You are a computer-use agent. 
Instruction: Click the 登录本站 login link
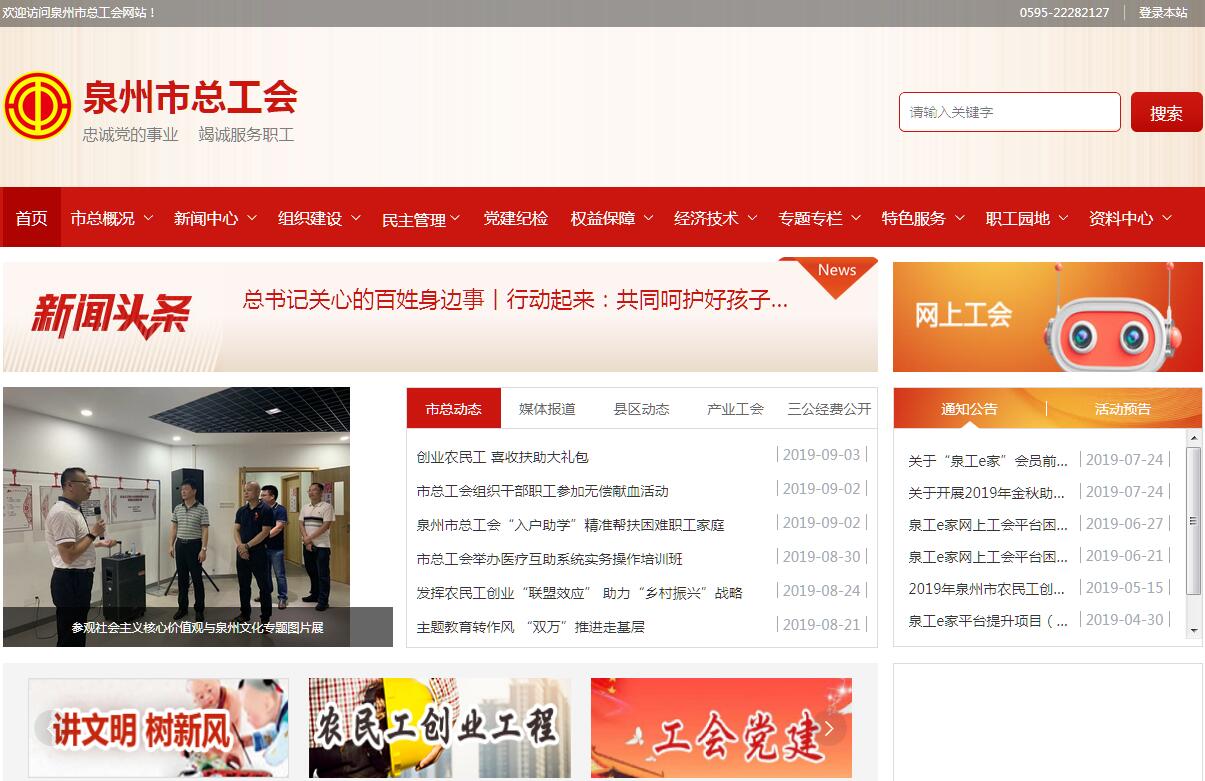point(1163,13)
